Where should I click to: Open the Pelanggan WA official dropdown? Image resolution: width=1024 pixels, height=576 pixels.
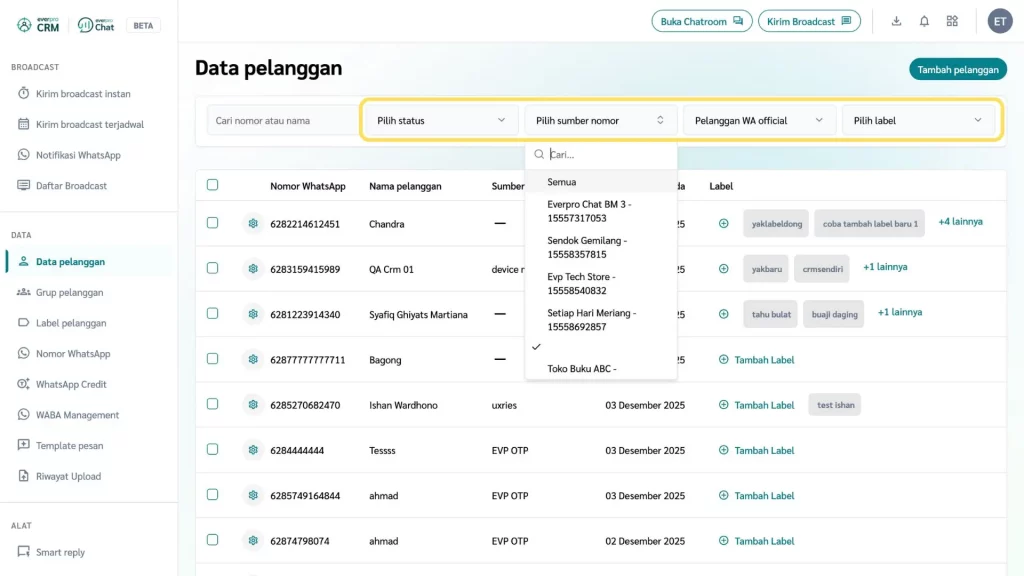[759, 121]
